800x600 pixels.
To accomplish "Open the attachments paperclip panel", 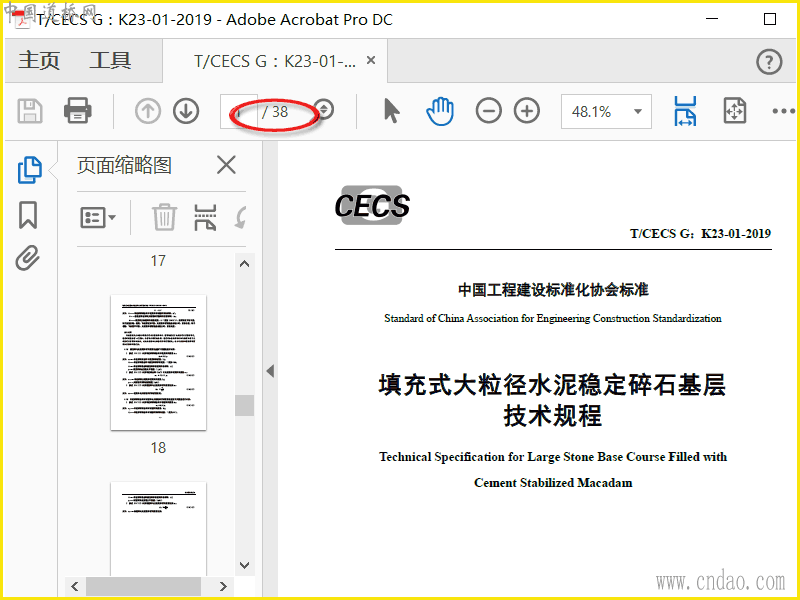I will point(28,258).
